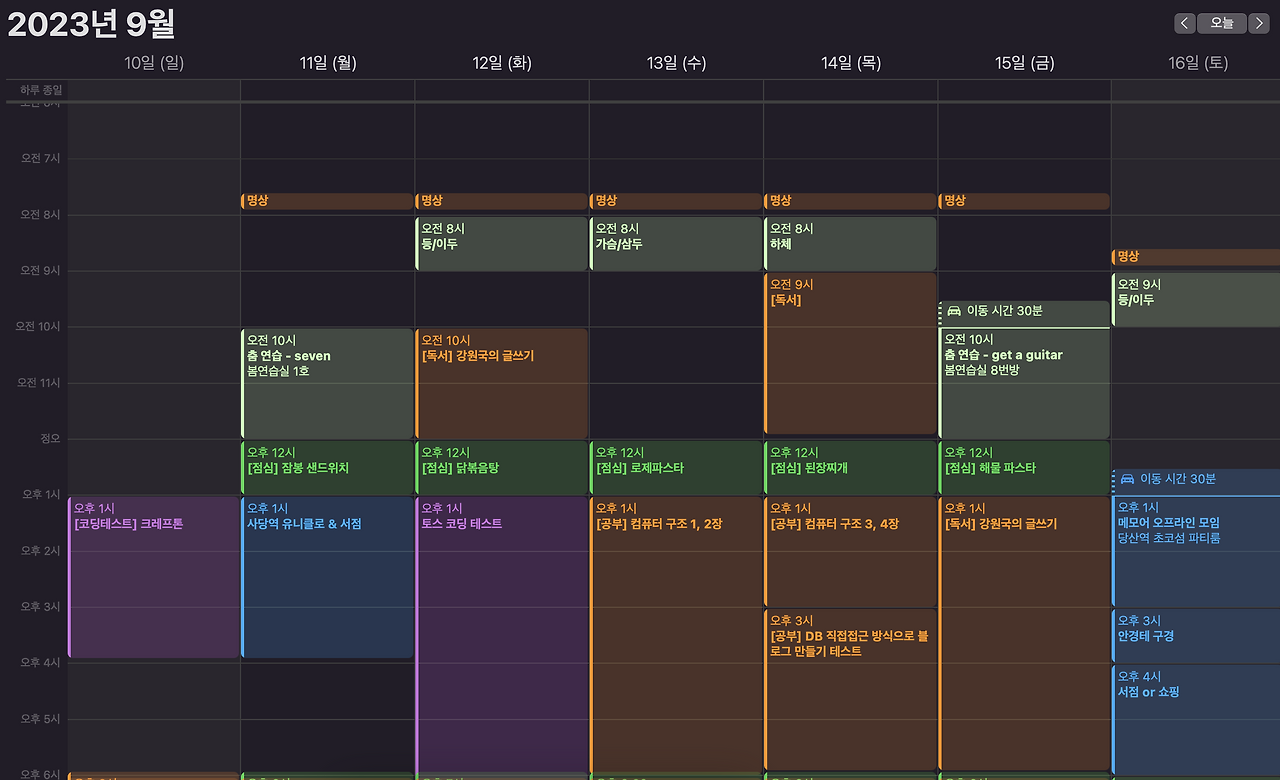Click the 하루 종일 all-day row label
Viewport: 1280px width, 780px height.
pos(41,89)
